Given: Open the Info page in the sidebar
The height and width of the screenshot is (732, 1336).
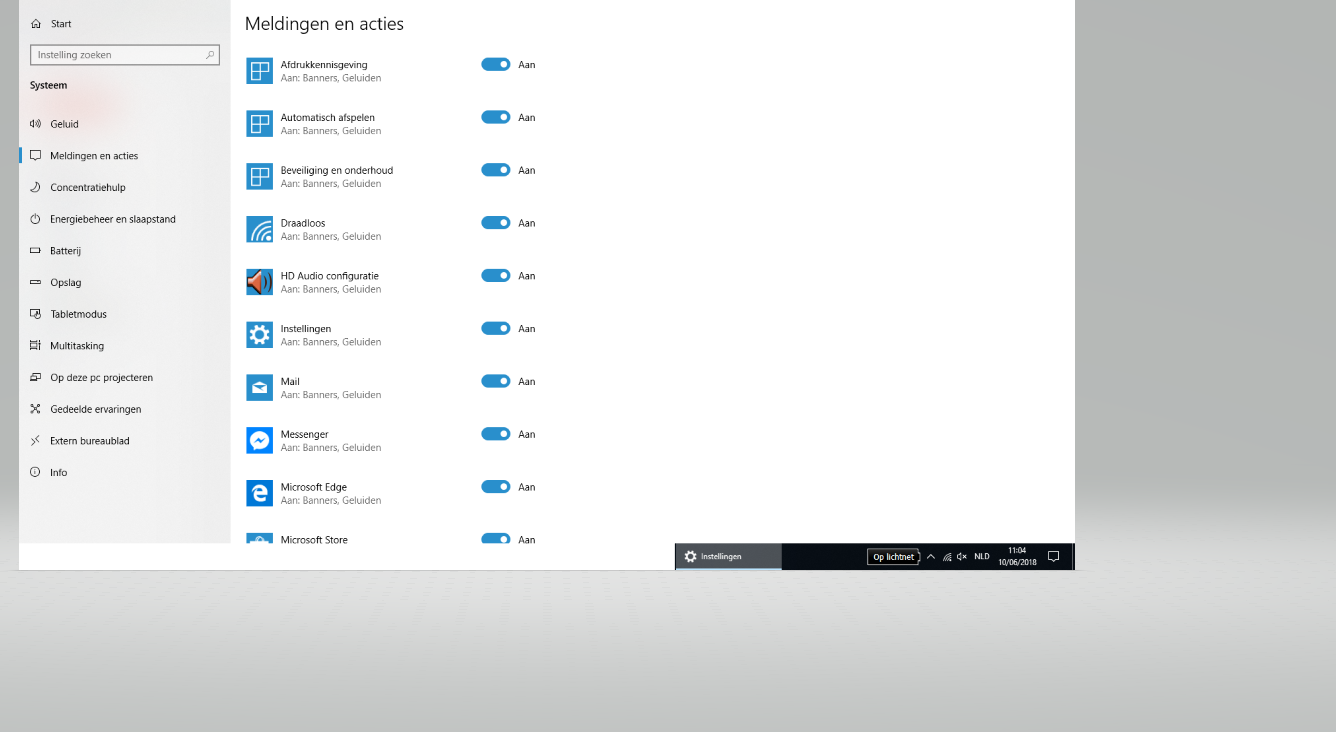Looking at the screenshot, I should click(124, 473).
